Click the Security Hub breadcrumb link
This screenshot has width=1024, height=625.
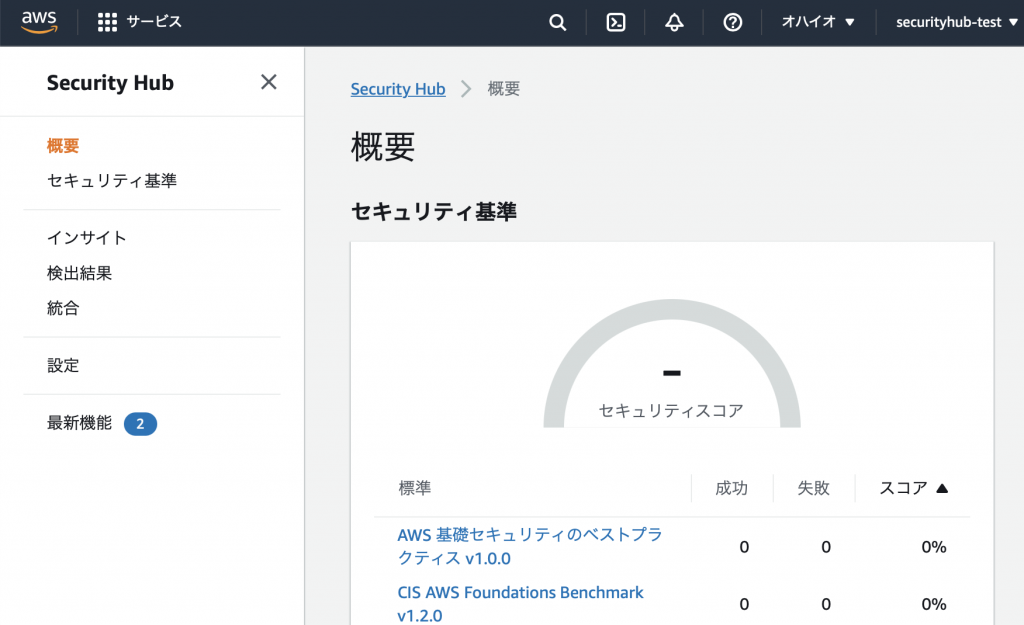[x=398, y=89]
